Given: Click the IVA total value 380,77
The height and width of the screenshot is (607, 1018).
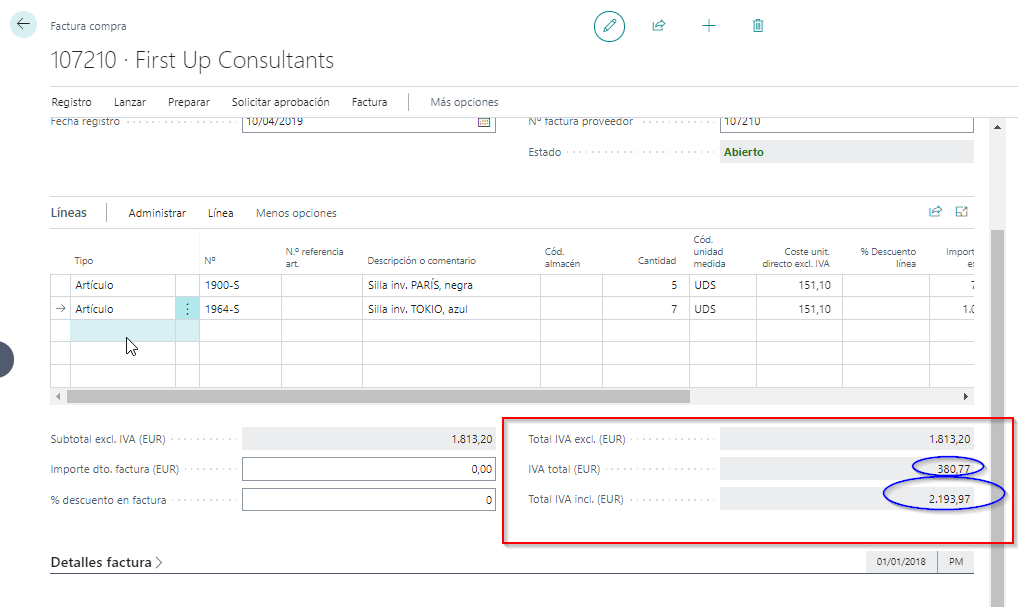Looking at the screenshot, I should (954, 469).
